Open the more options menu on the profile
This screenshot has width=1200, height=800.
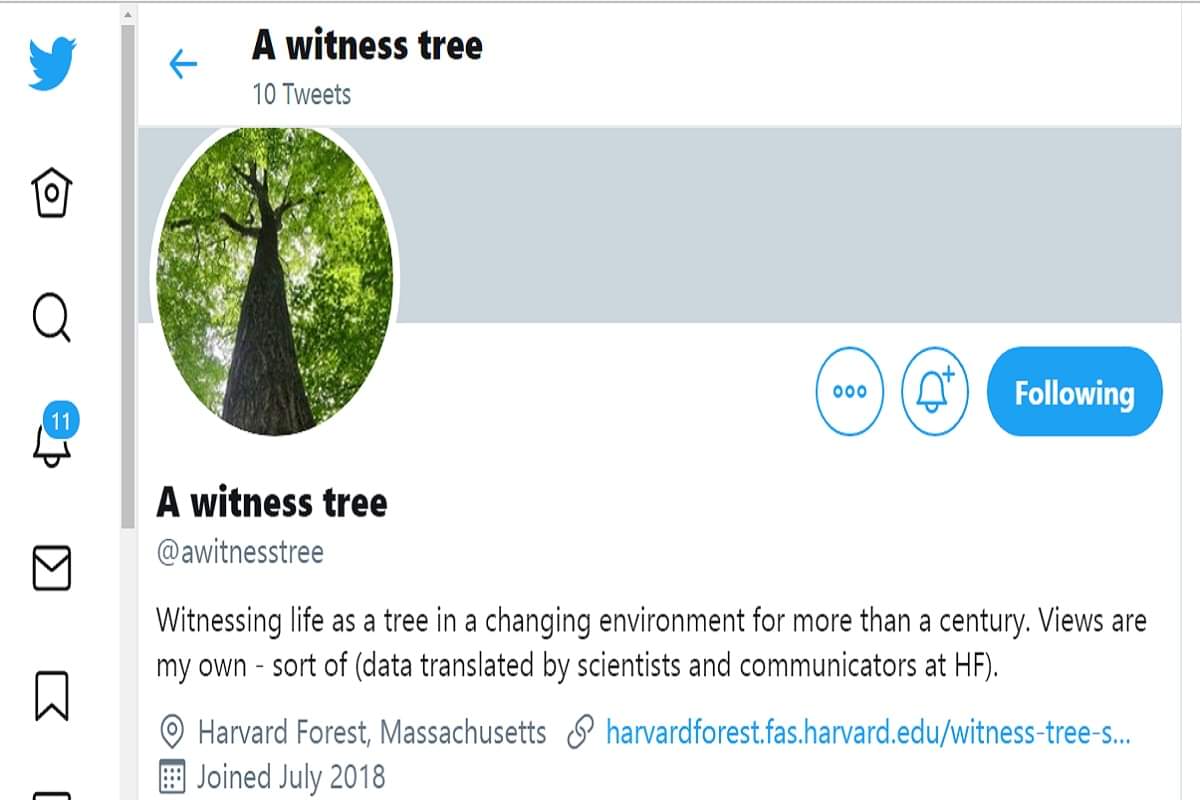[x=849, y=392]
